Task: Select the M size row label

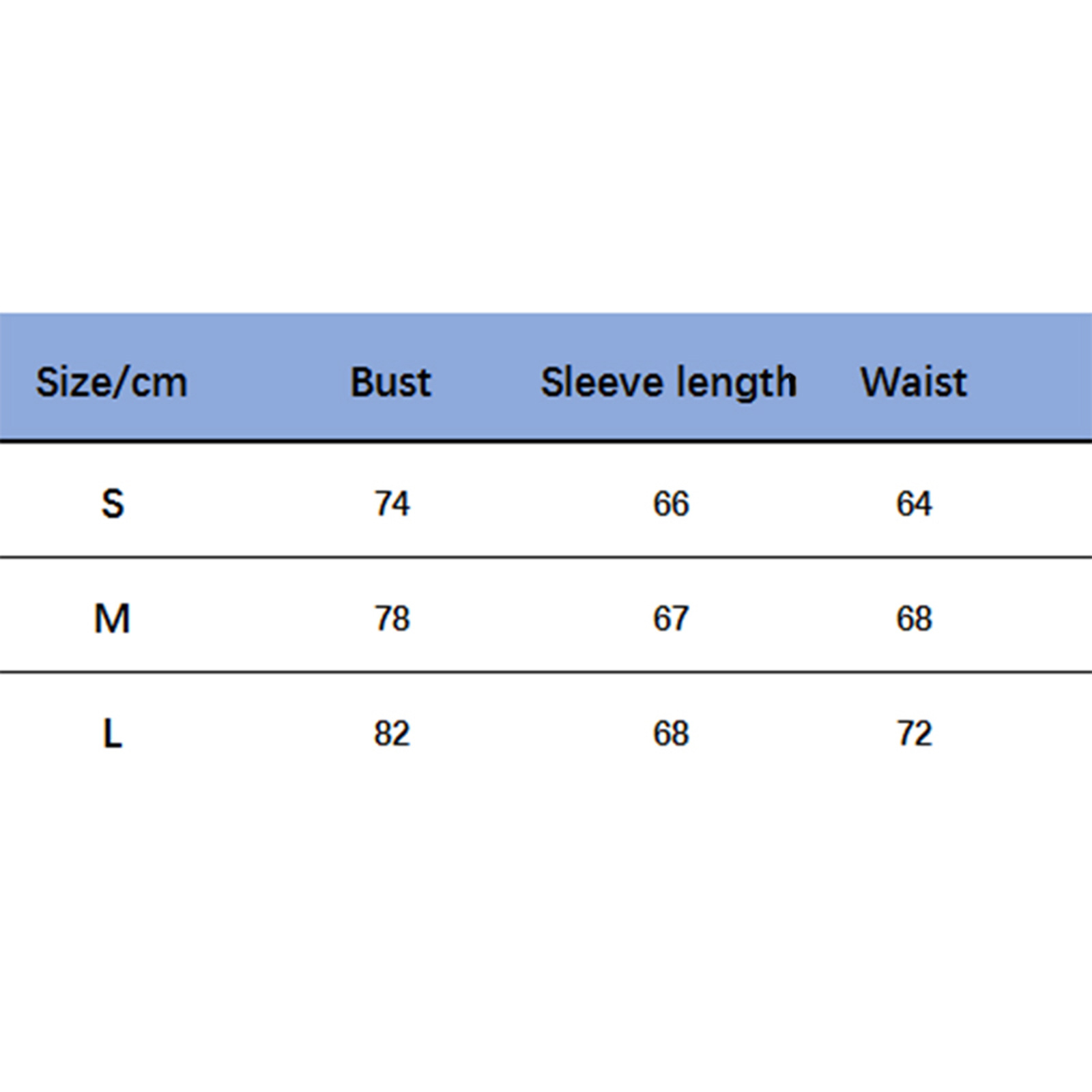Action: click(x=112, y=619)
